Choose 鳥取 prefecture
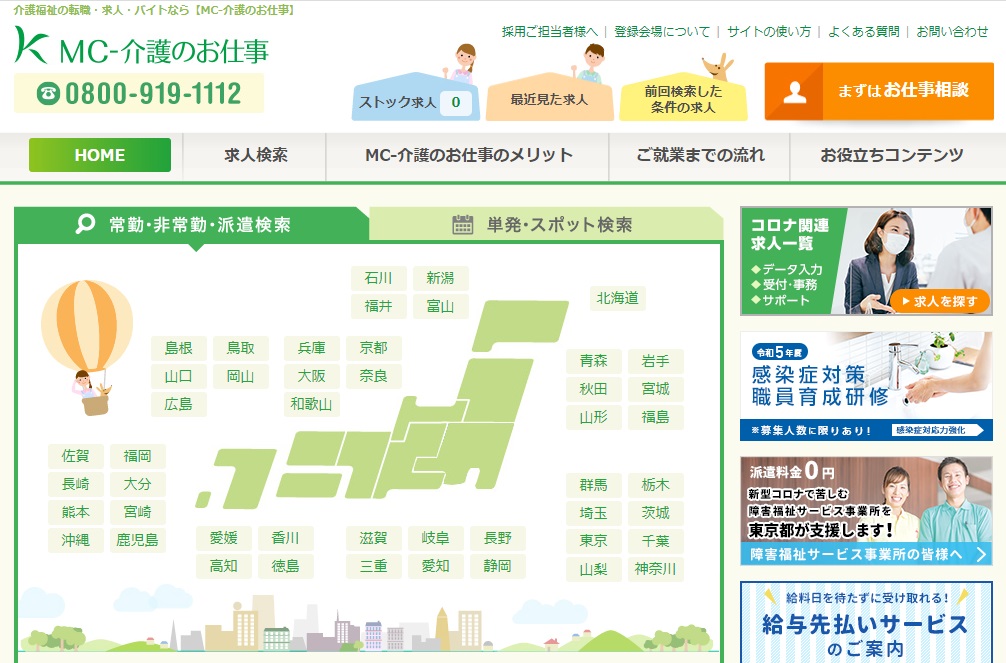The image size is (1006, 663). coord(241,348)
